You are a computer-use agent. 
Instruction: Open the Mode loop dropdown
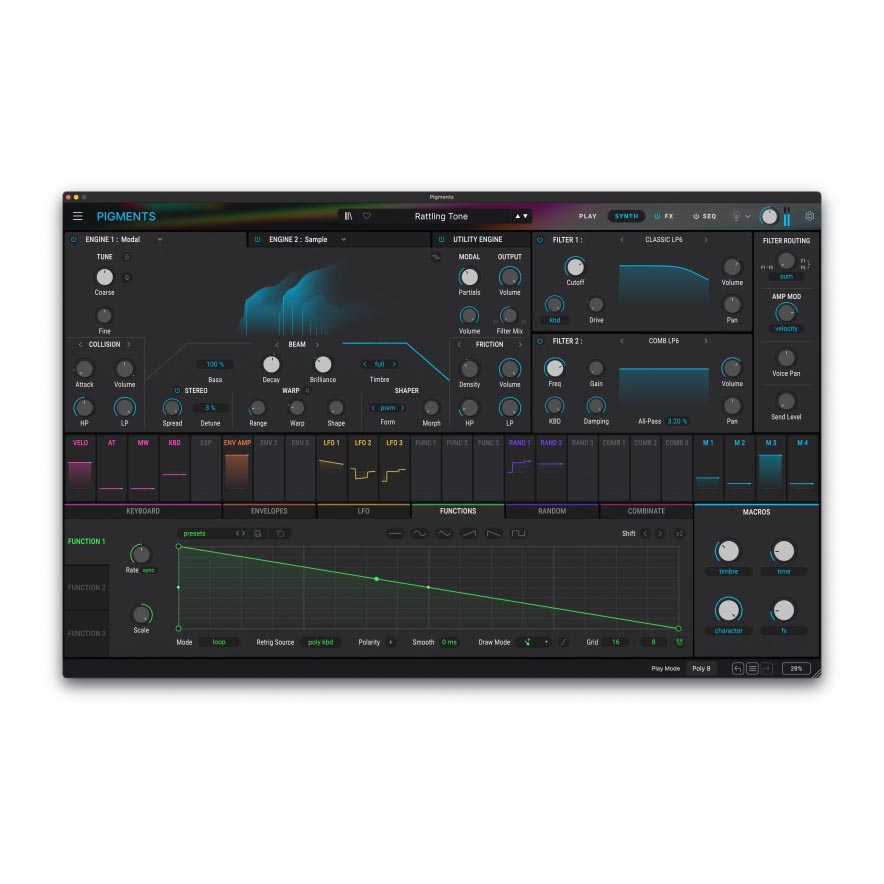pyautogui.click(x=219, y=642)
